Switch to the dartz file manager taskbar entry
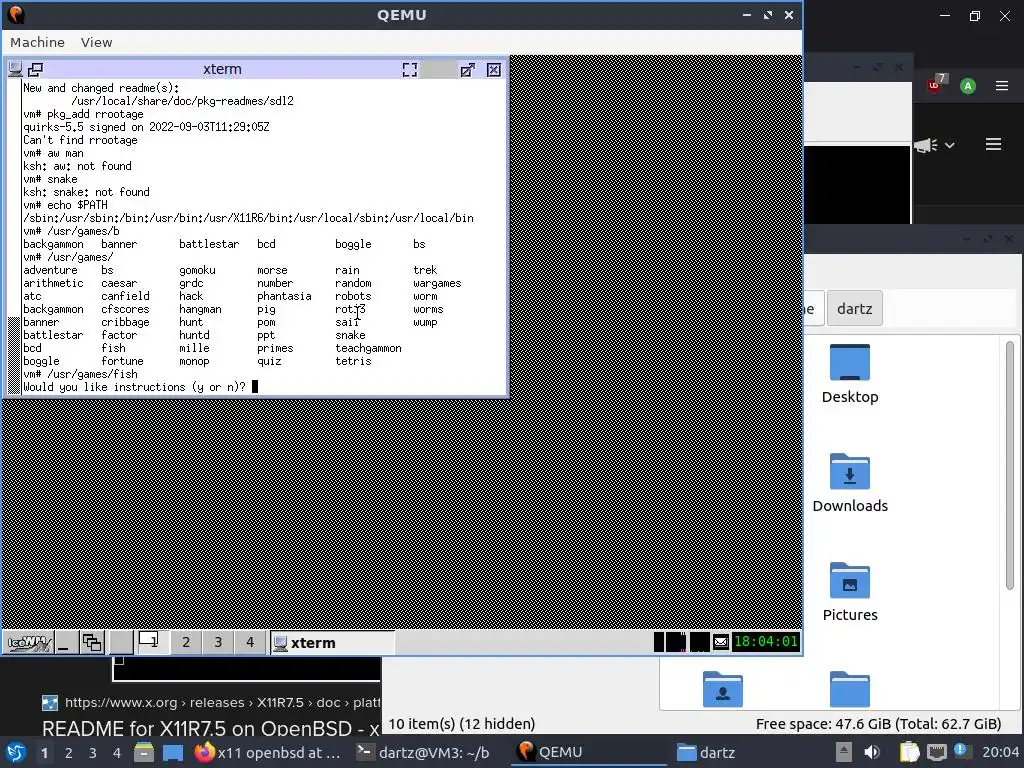 point(706,752)
